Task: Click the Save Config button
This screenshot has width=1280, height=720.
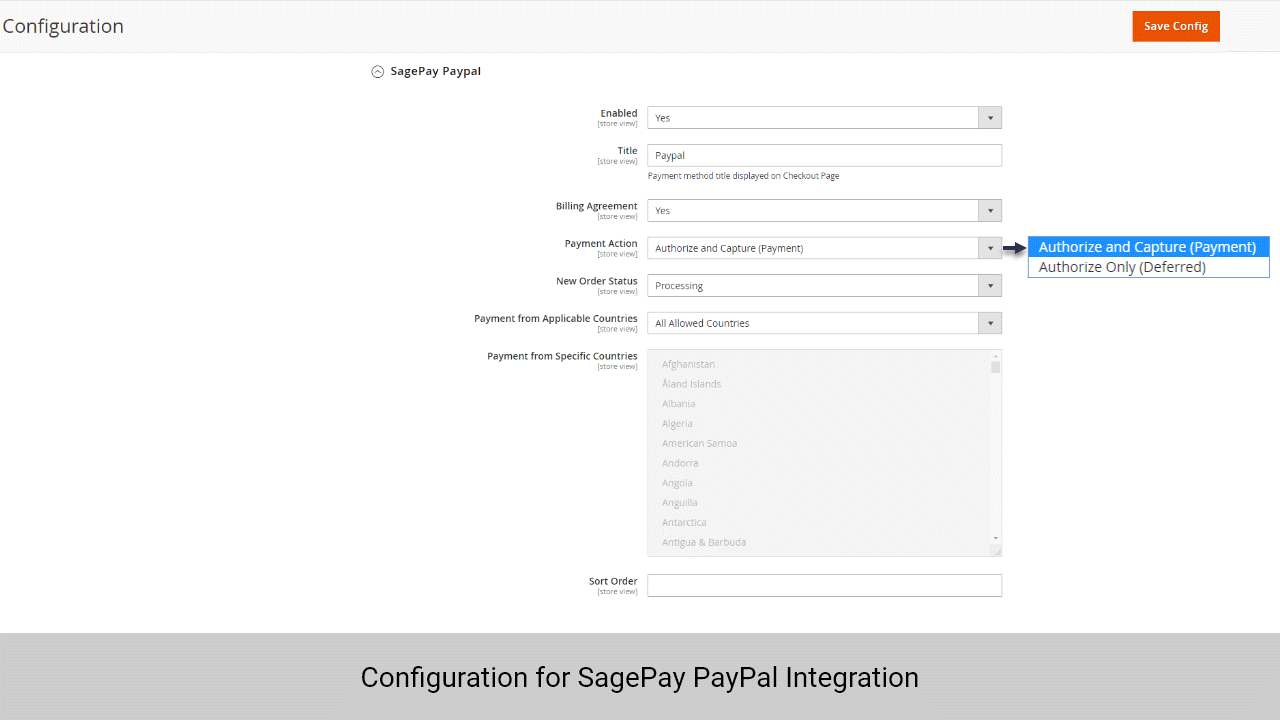Action: coord(1176,26)
